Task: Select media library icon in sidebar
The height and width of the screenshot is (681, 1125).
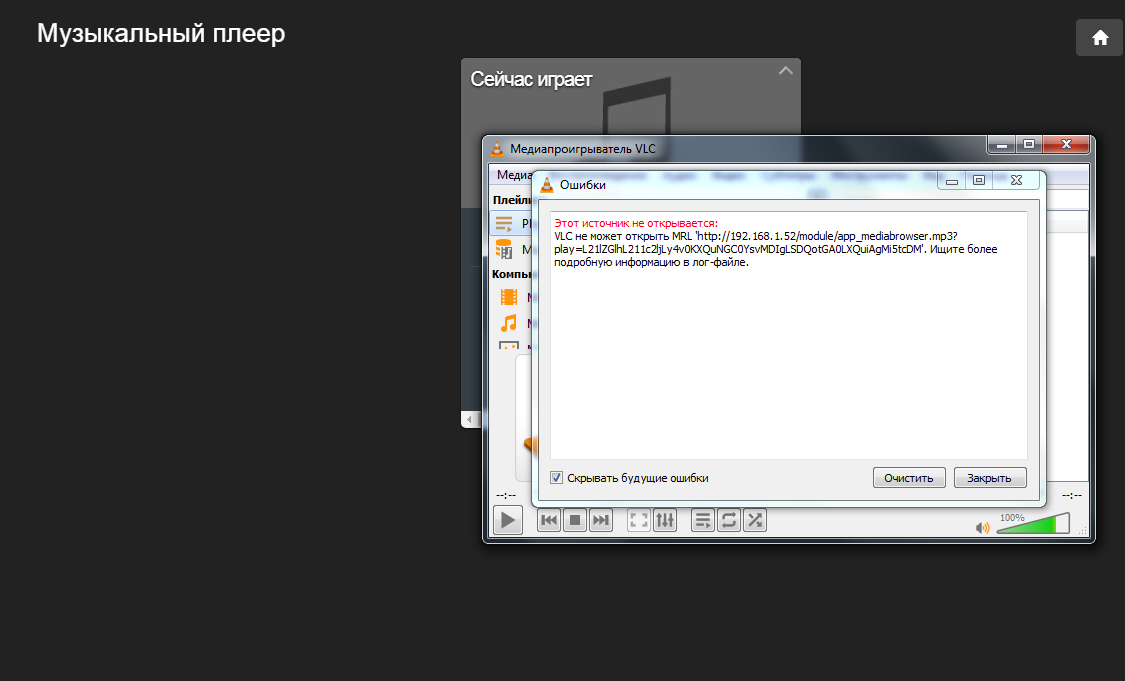Action: (504, 249)
